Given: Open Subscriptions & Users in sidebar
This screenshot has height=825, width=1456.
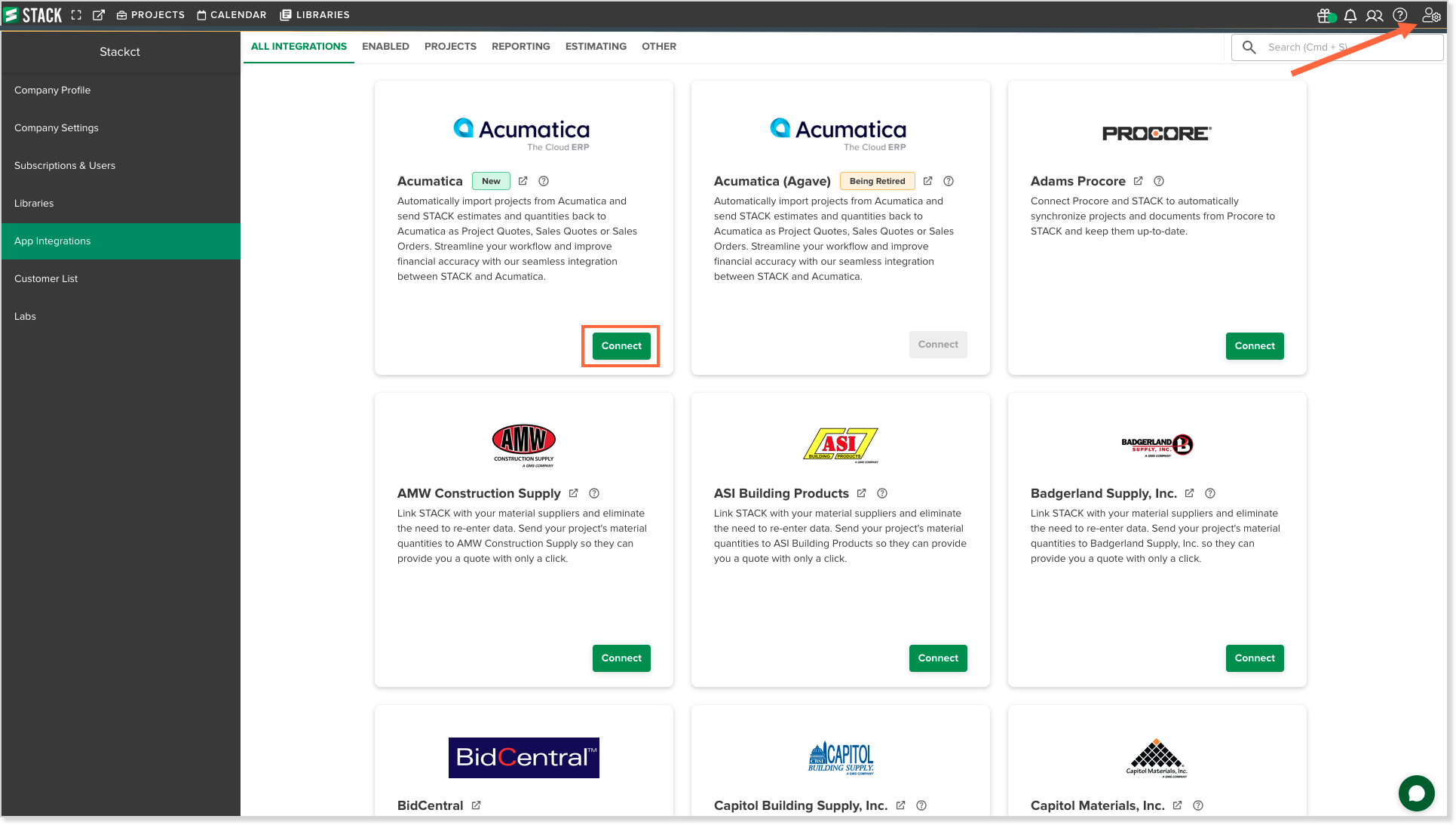Looking at the screenshot, I should (x=121, y=166).
